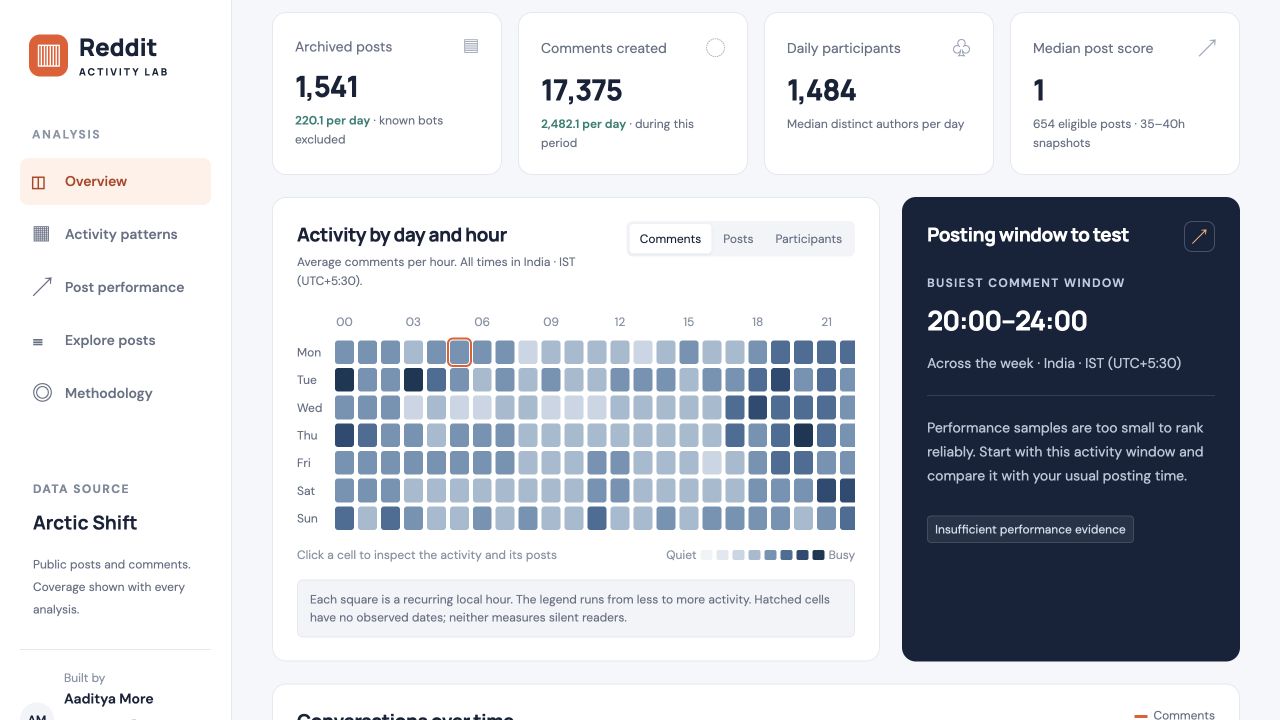Click the Archived posts value 1,541

click(x=326, y=87)
